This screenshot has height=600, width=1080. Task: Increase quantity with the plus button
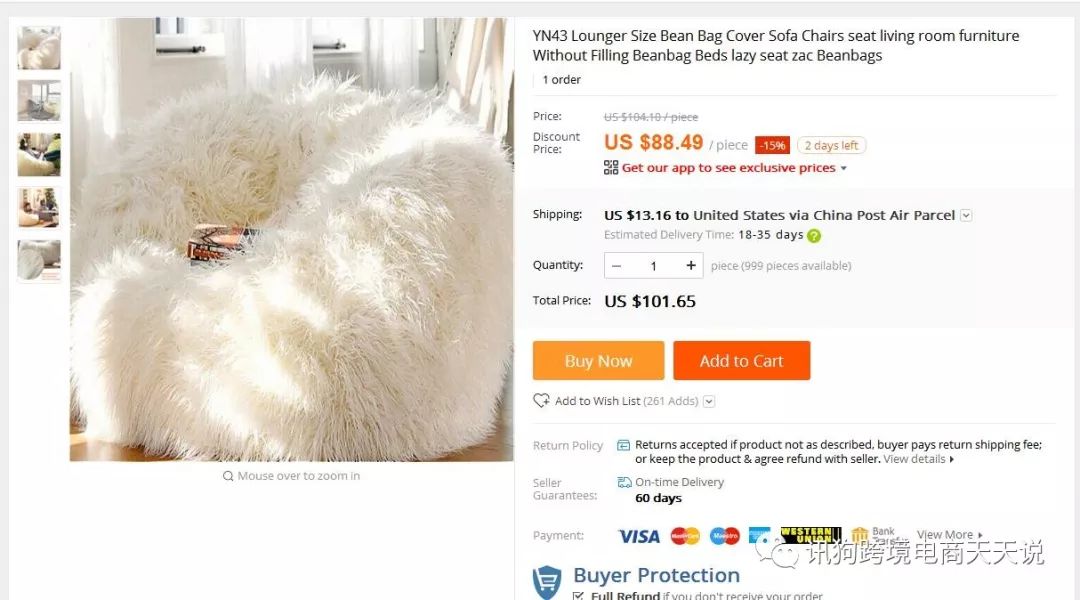(x=691, y=266)
